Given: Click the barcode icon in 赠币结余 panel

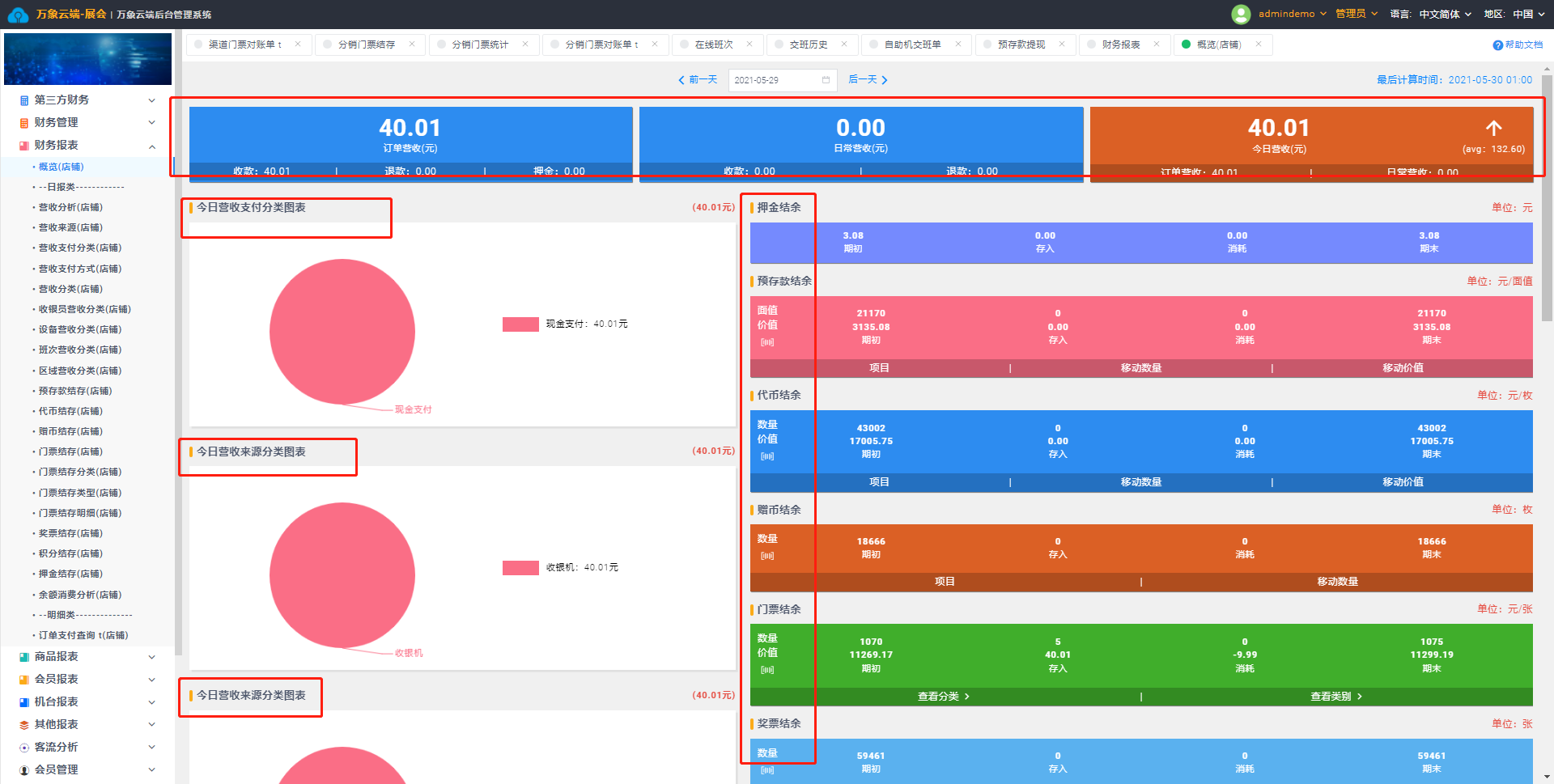Looking at the screenshot, I should 767,556.
